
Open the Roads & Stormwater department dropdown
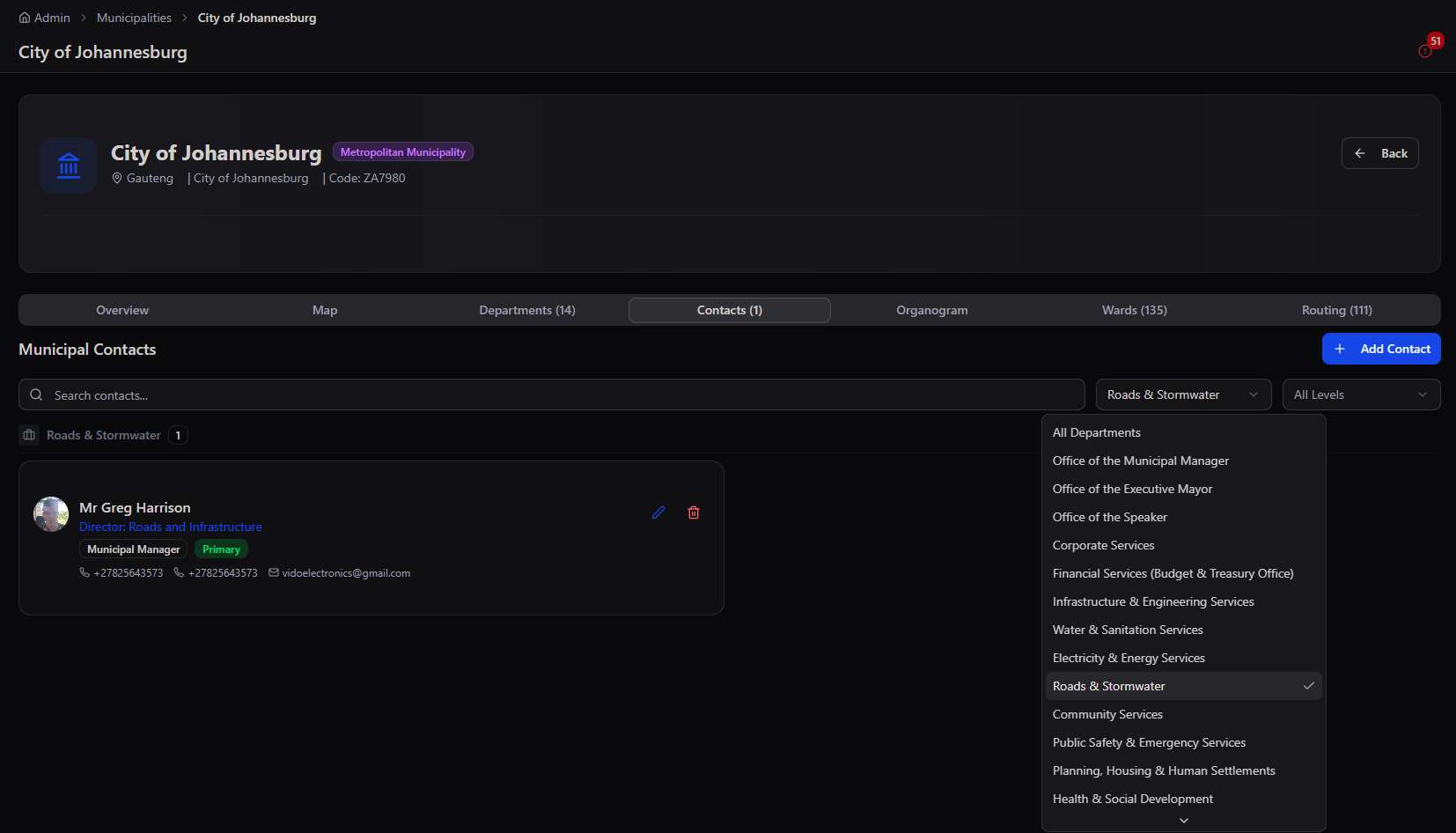tap(1183, 394)
